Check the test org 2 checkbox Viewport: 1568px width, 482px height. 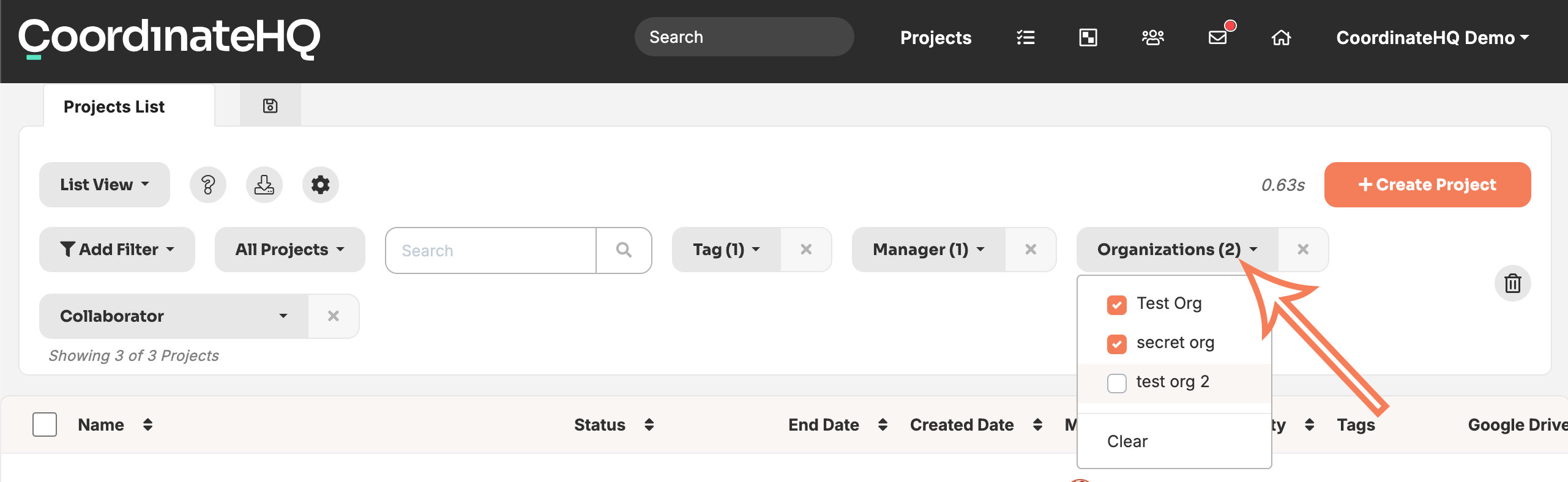click(x=1117, y=383)
